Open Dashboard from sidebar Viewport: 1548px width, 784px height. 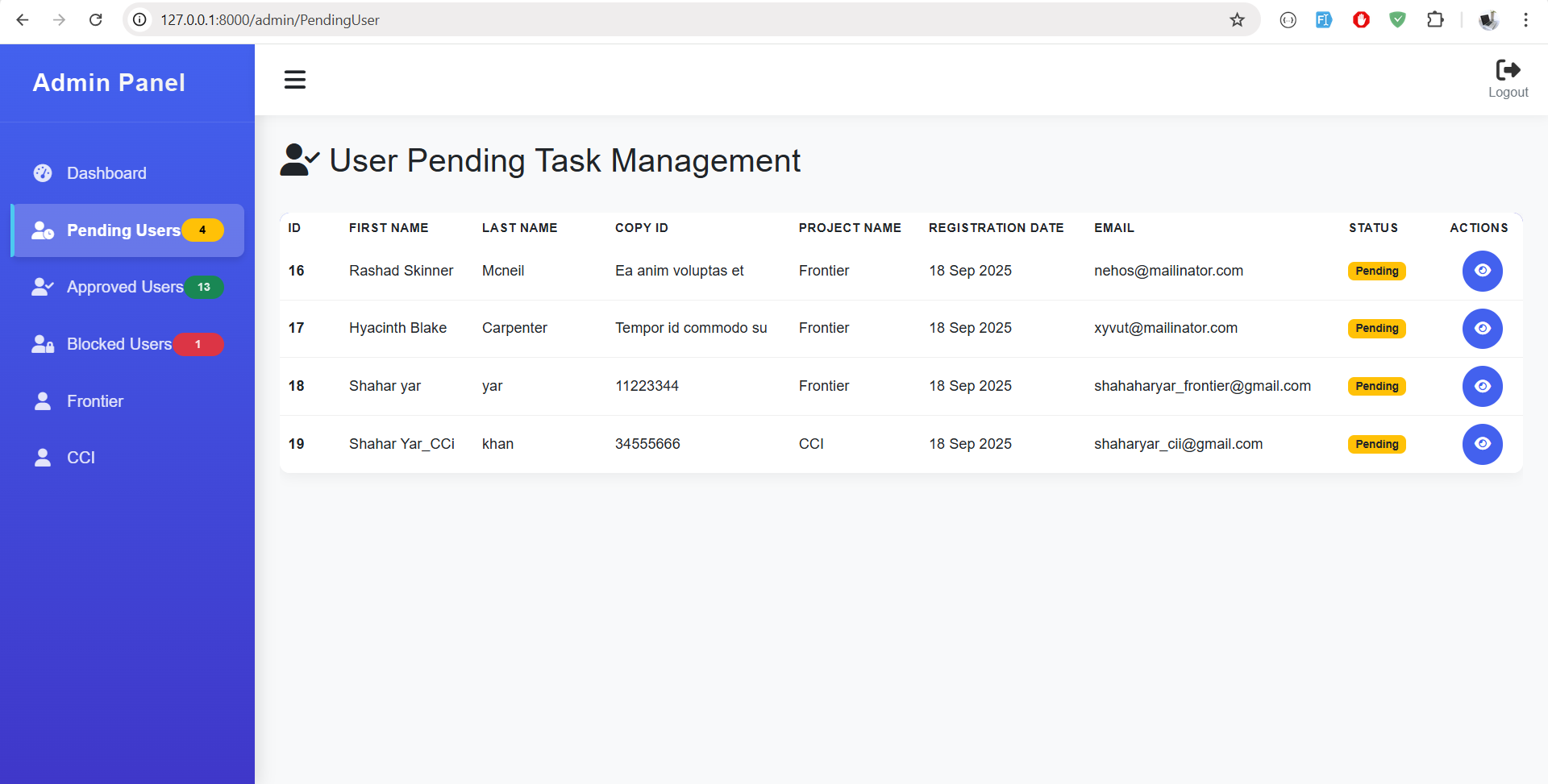pos(106,173)
